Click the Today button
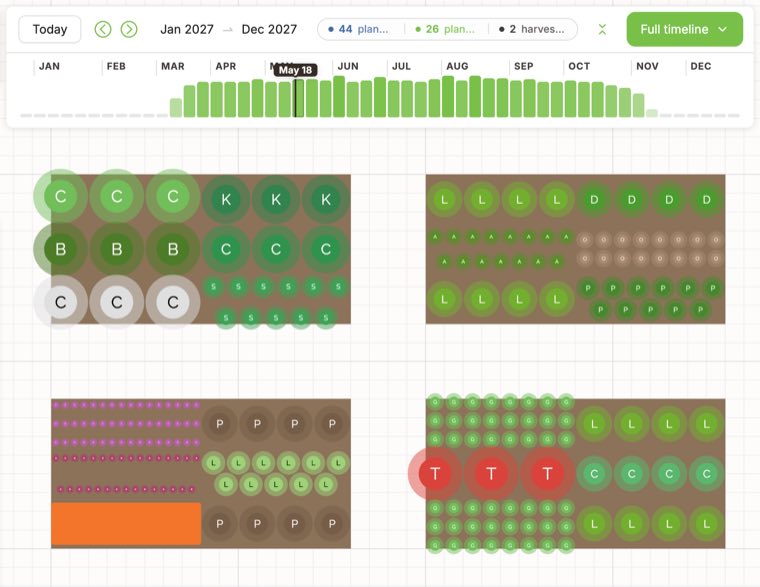 coord(49,29)
